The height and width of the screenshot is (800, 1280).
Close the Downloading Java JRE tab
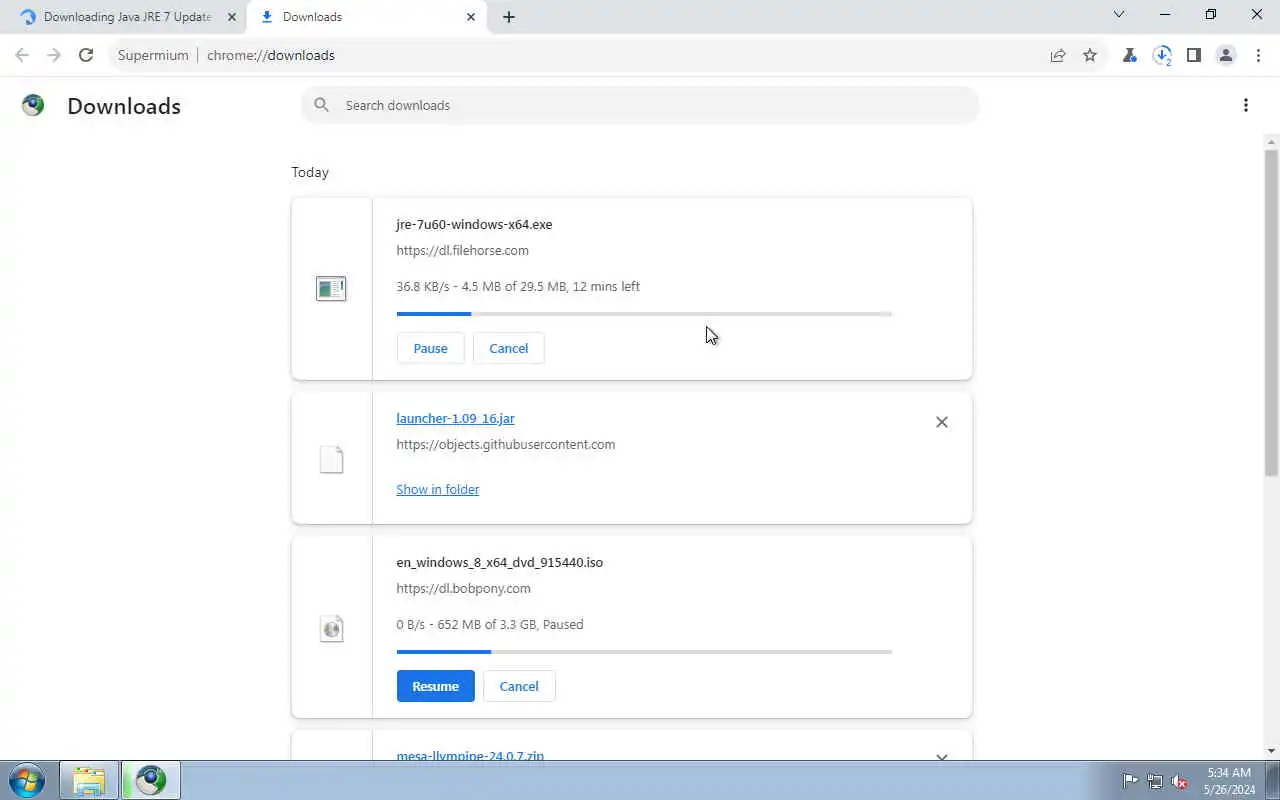[231, 17]
